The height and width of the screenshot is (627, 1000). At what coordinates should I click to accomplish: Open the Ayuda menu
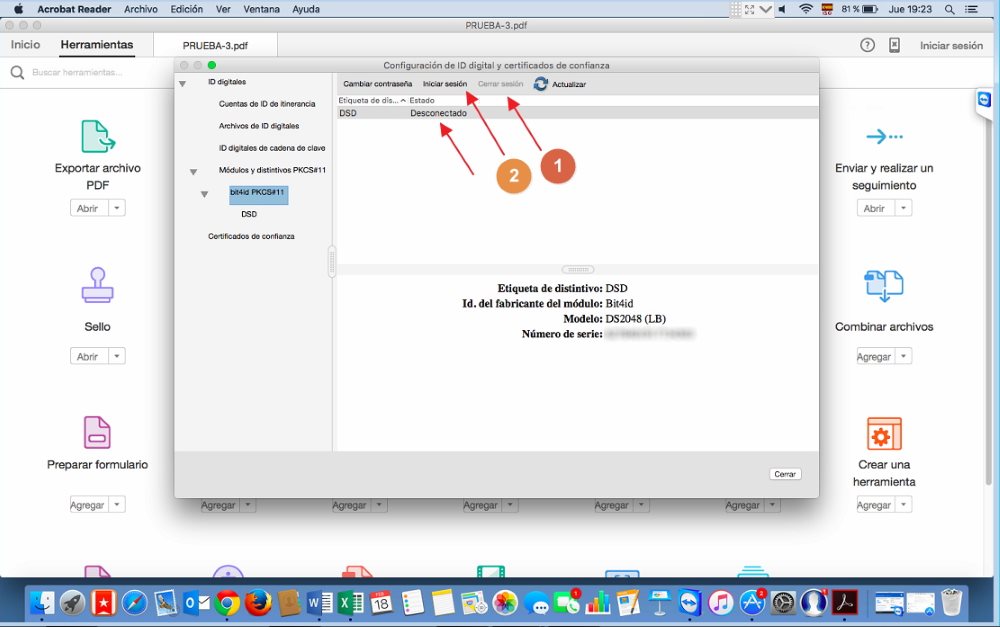coord(306,9)
